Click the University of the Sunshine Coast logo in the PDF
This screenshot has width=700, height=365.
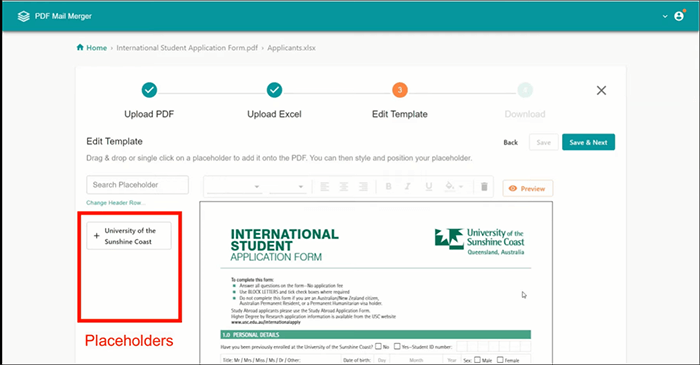(x=479, y=241)
